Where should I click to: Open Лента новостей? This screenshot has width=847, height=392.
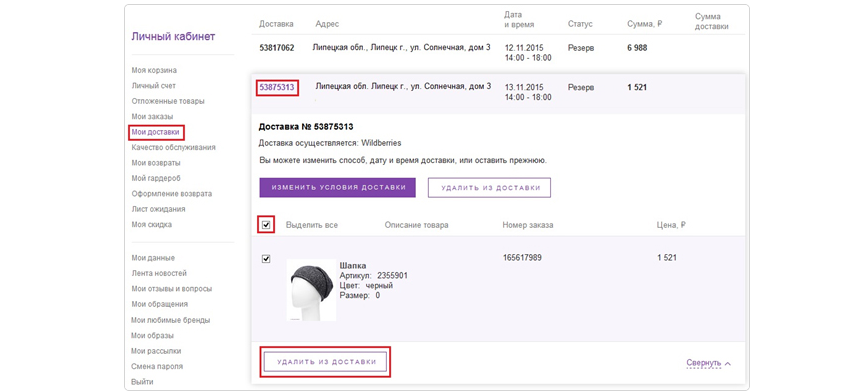point(159,273)
